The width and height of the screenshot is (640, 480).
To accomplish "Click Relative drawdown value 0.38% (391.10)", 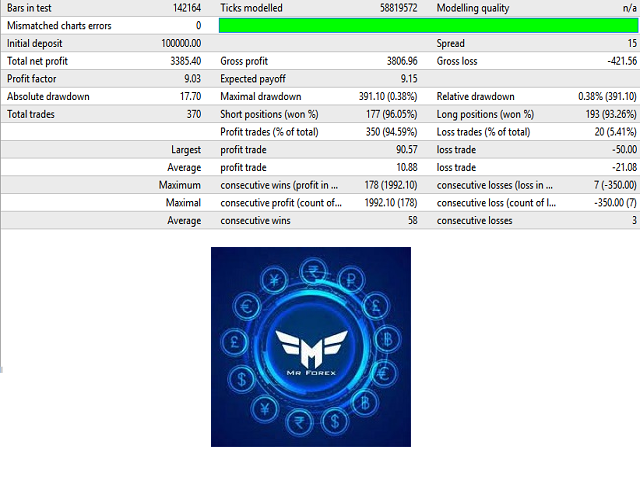I will (x=607, y=96).
